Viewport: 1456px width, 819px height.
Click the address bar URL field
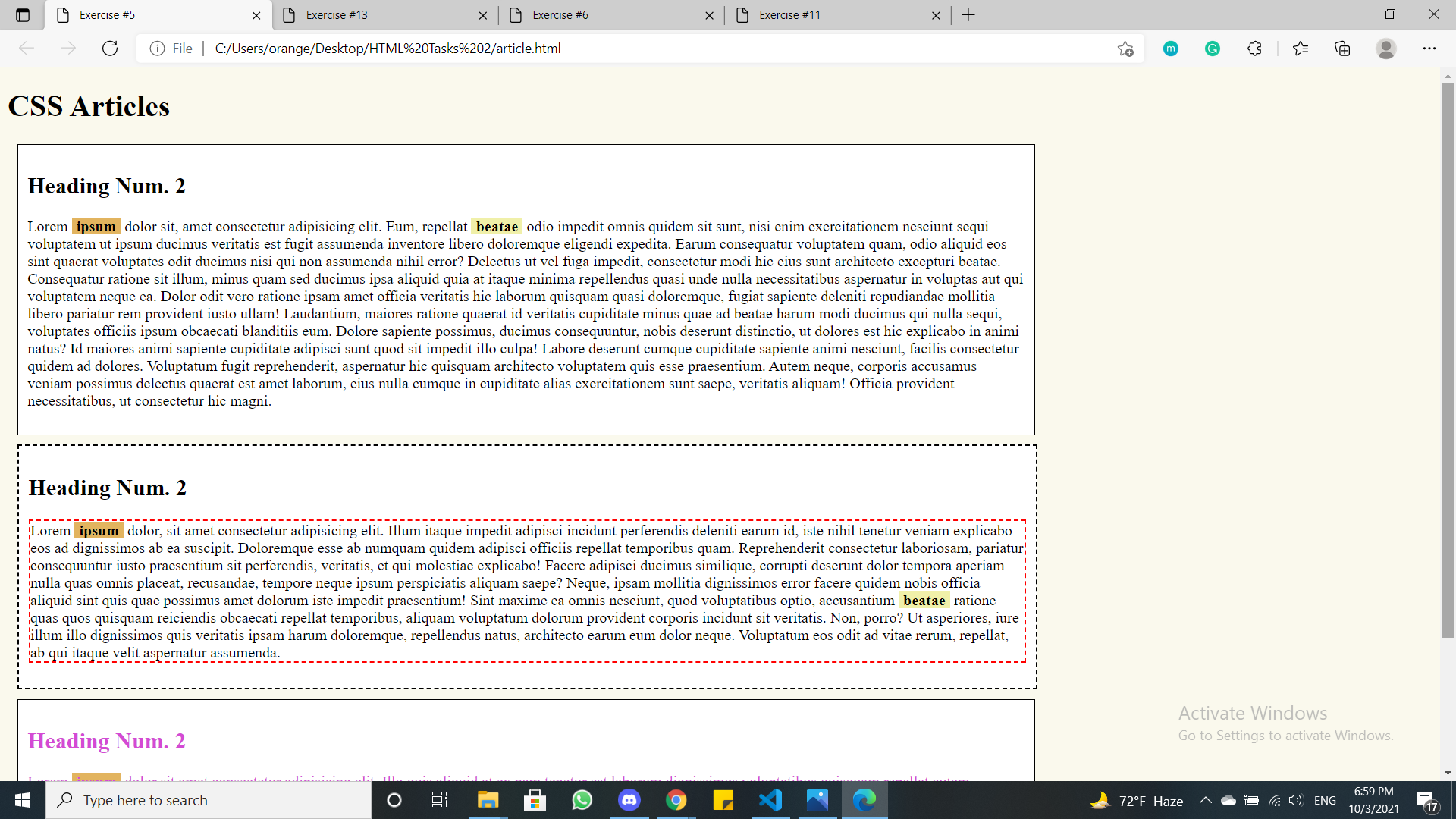coord(607,49)
